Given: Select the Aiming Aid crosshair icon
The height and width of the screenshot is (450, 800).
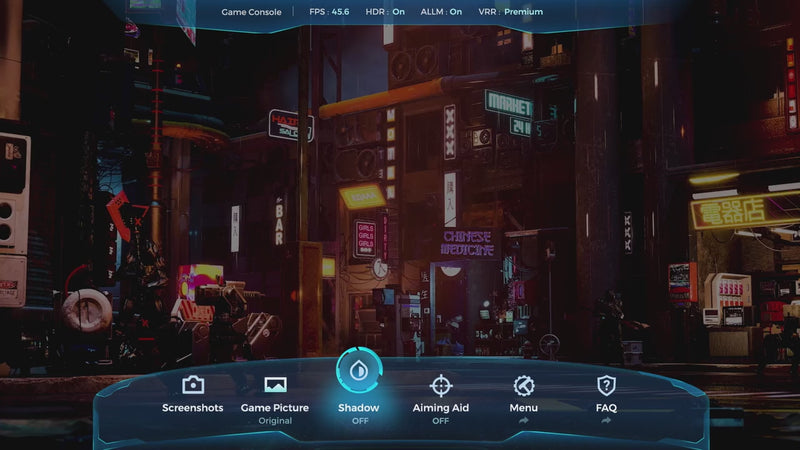Looking at the screenshot, I should pos(441,385).
